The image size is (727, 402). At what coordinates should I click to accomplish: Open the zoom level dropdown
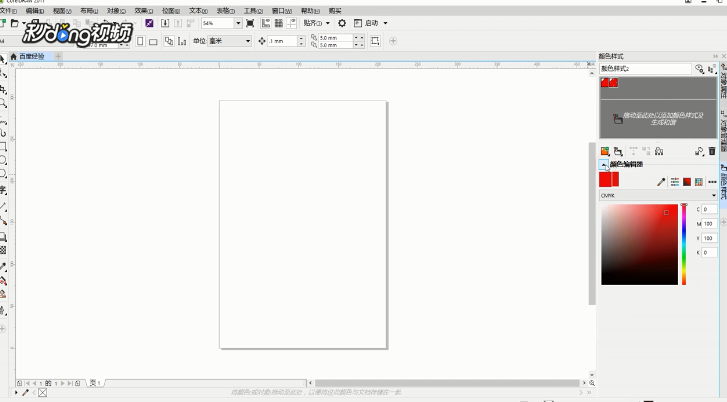238,23
